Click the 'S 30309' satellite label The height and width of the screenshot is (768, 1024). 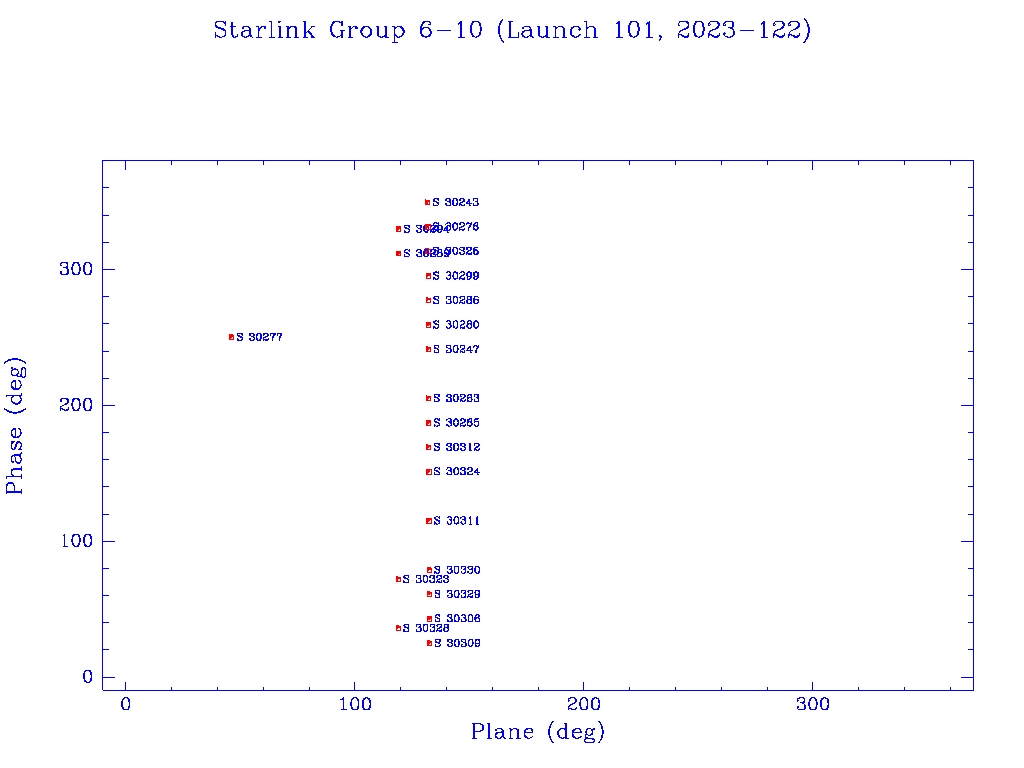point(457,643)
